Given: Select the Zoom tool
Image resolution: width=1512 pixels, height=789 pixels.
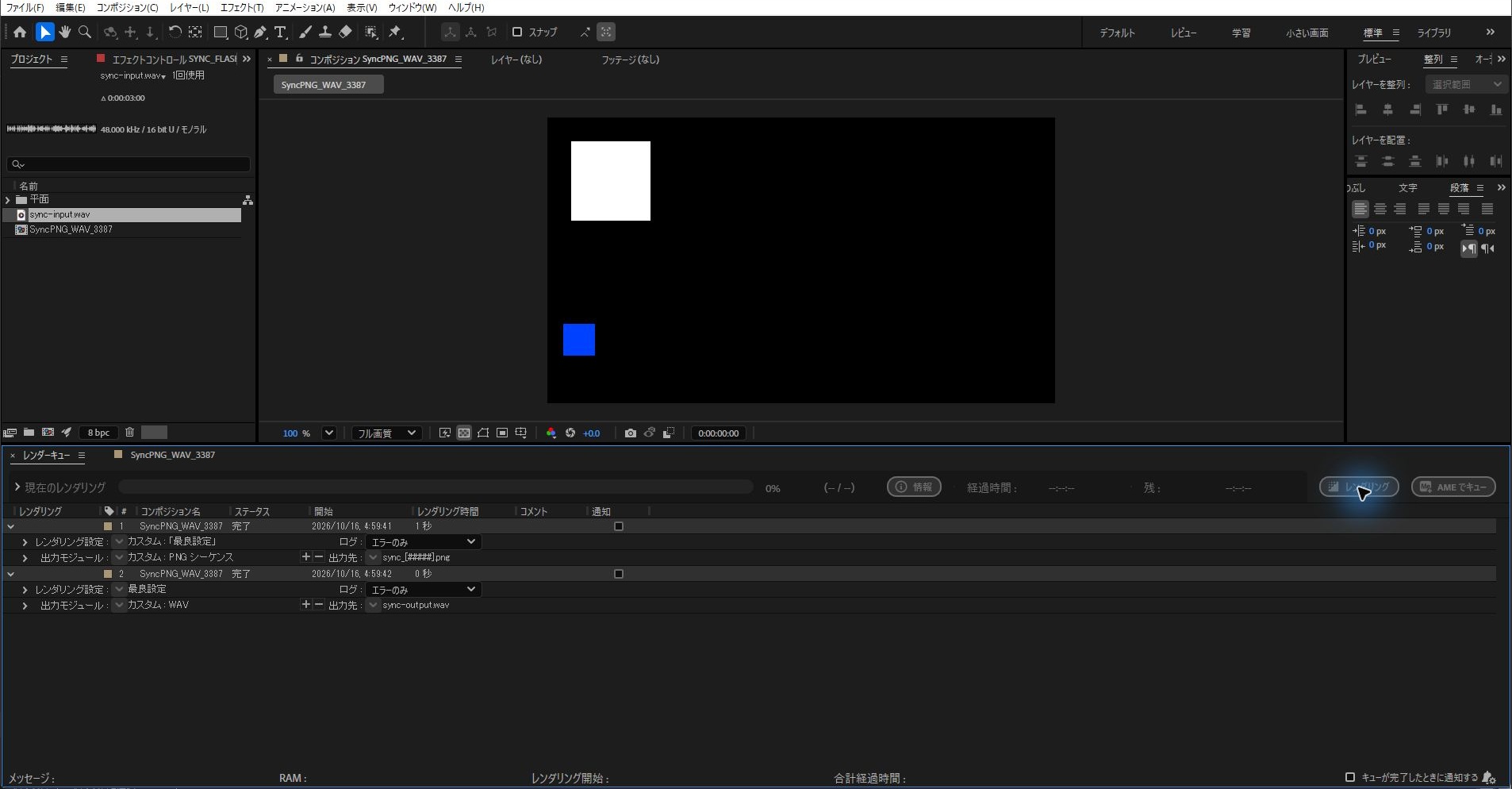Looking at the screenshot, I should [85, 33].
